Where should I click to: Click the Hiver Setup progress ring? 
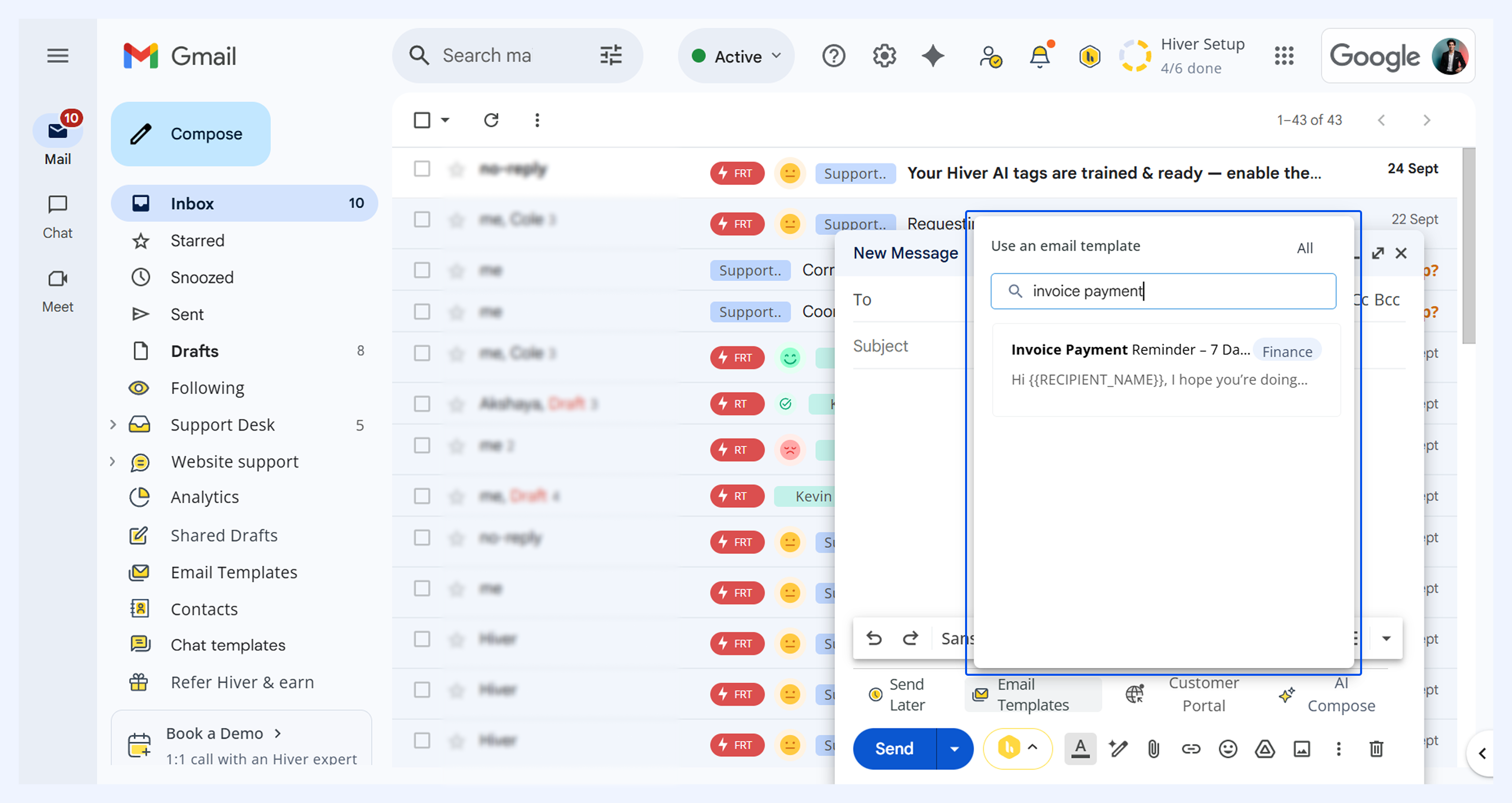[1134, 56]
